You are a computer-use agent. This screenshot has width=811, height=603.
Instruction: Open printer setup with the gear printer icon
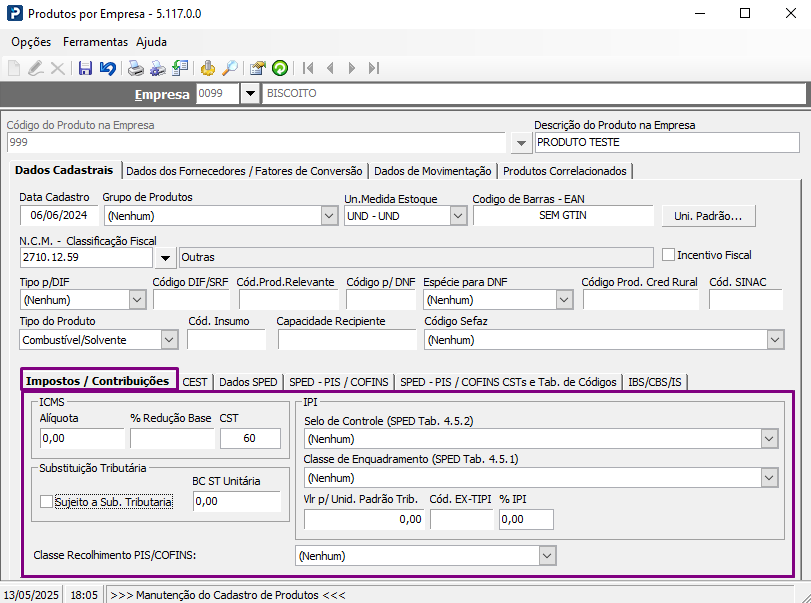[x=158, y=68]
